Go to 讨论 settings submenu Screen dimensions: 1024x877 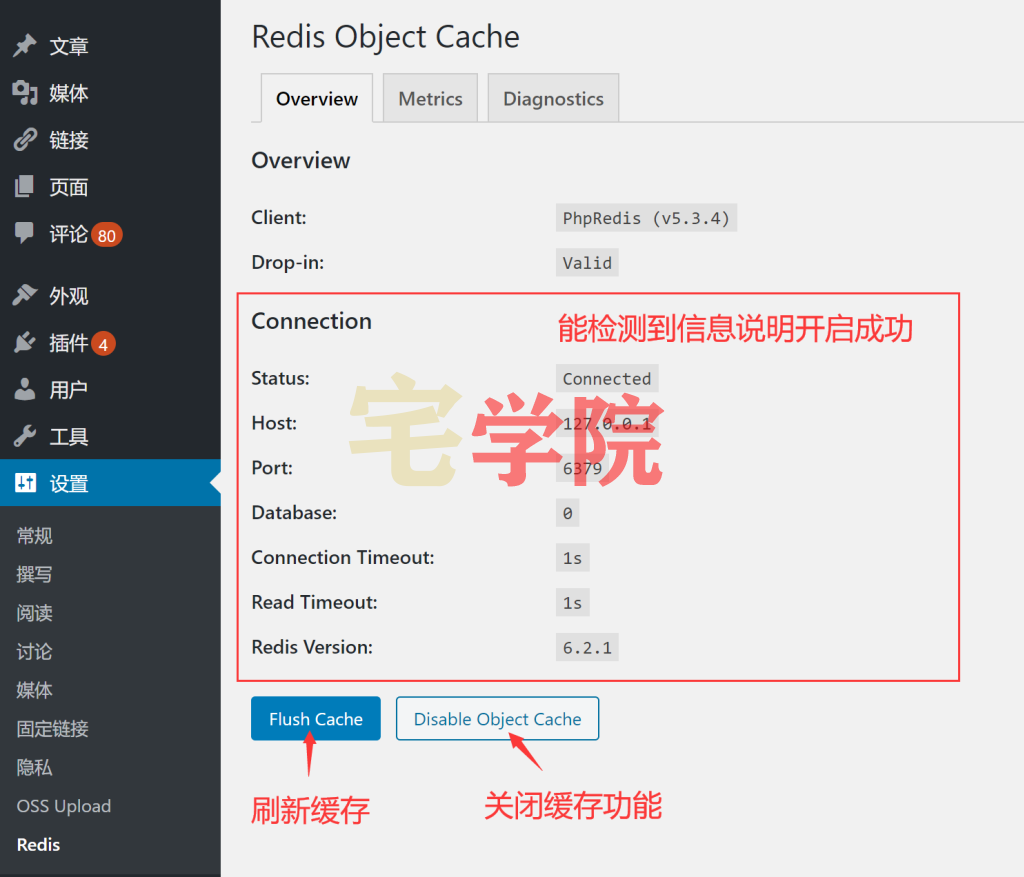point(34,652)
